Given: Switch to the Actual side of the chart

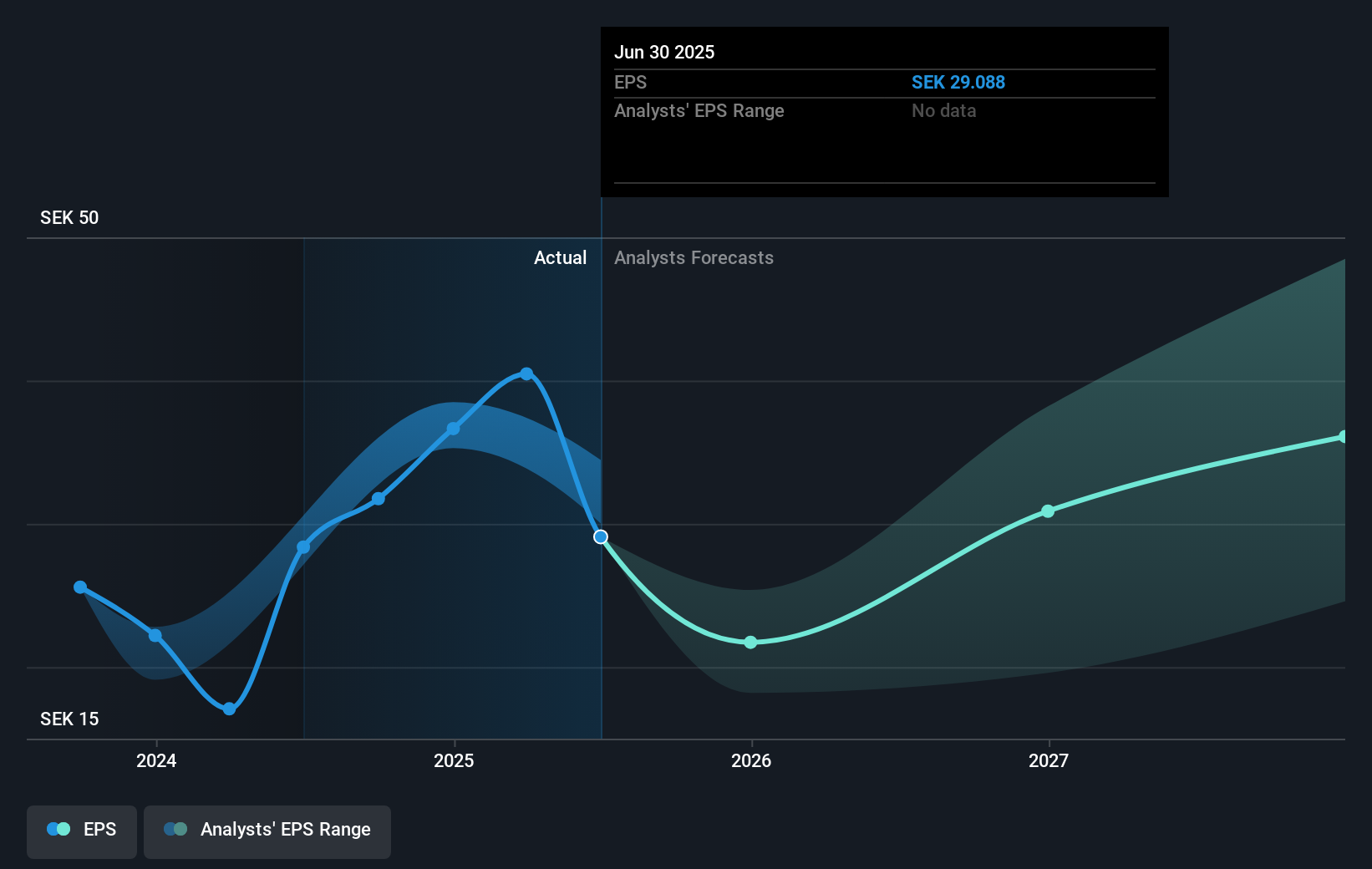Looking at the screenshot, I should [x=560, y=258].
